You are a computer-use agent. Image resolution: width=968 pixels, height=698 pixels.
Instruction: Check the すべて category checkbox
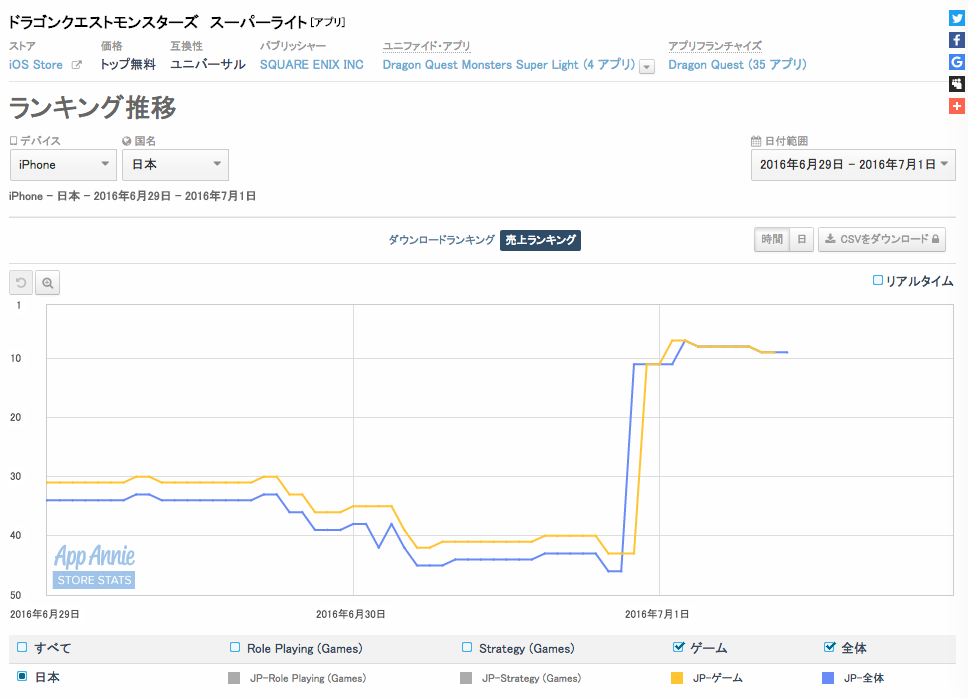22,647
